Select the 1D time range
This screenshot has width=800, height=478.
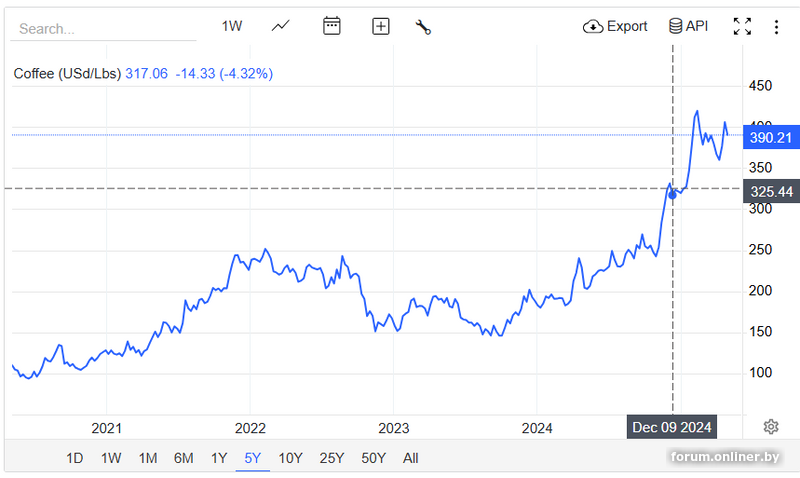[74, 458]
